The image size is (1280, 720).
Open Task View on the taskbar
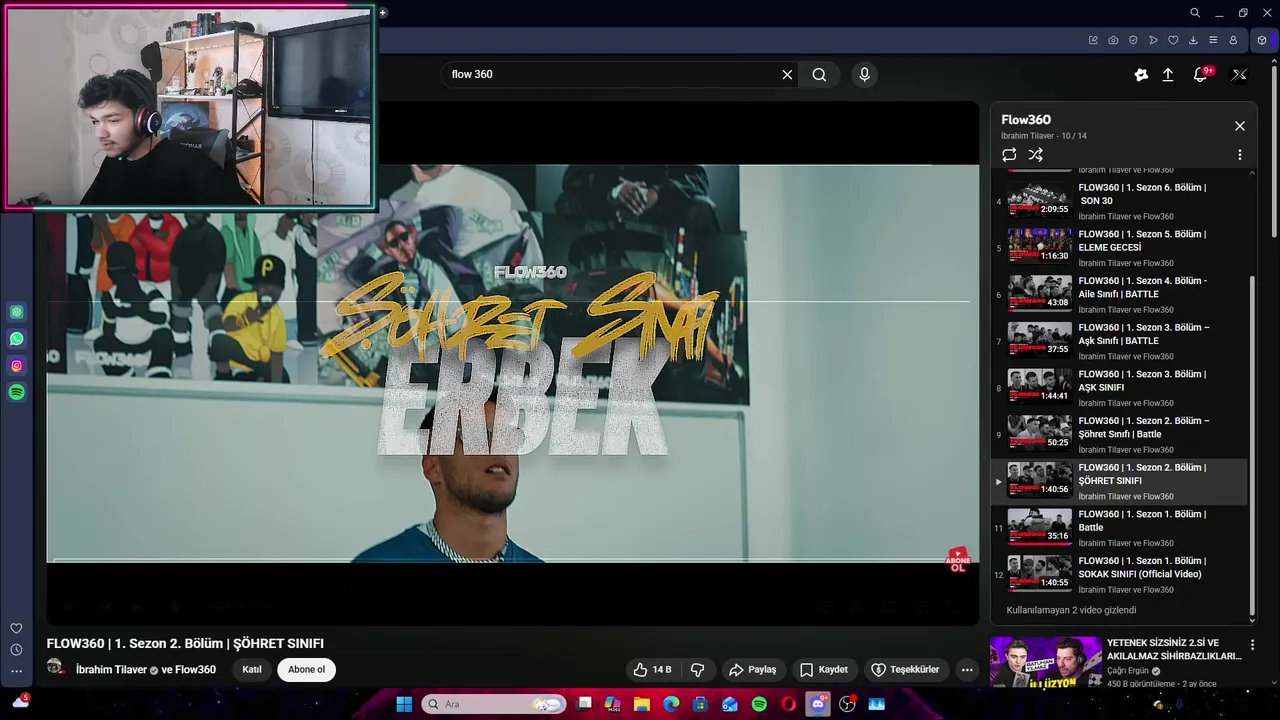(584, 704)
